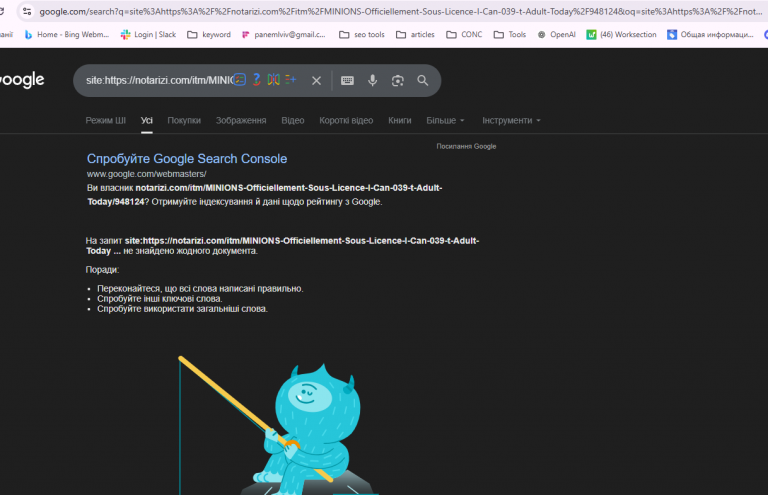Expand the Більше dropdown

(x=445, y=120)
